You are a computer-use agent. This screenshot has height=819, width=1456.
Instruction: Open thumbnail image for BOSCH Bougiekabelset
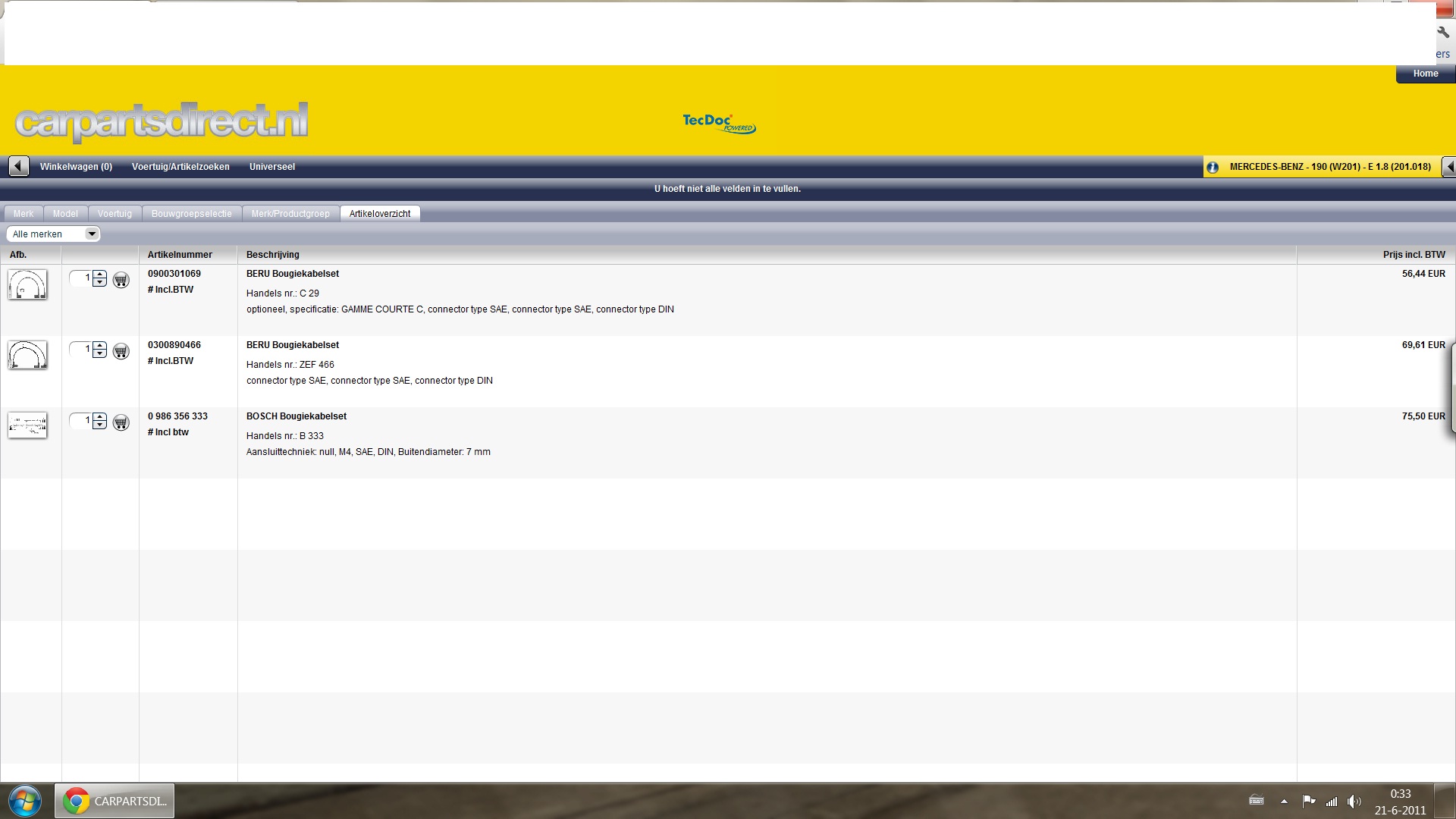point(27,425)
